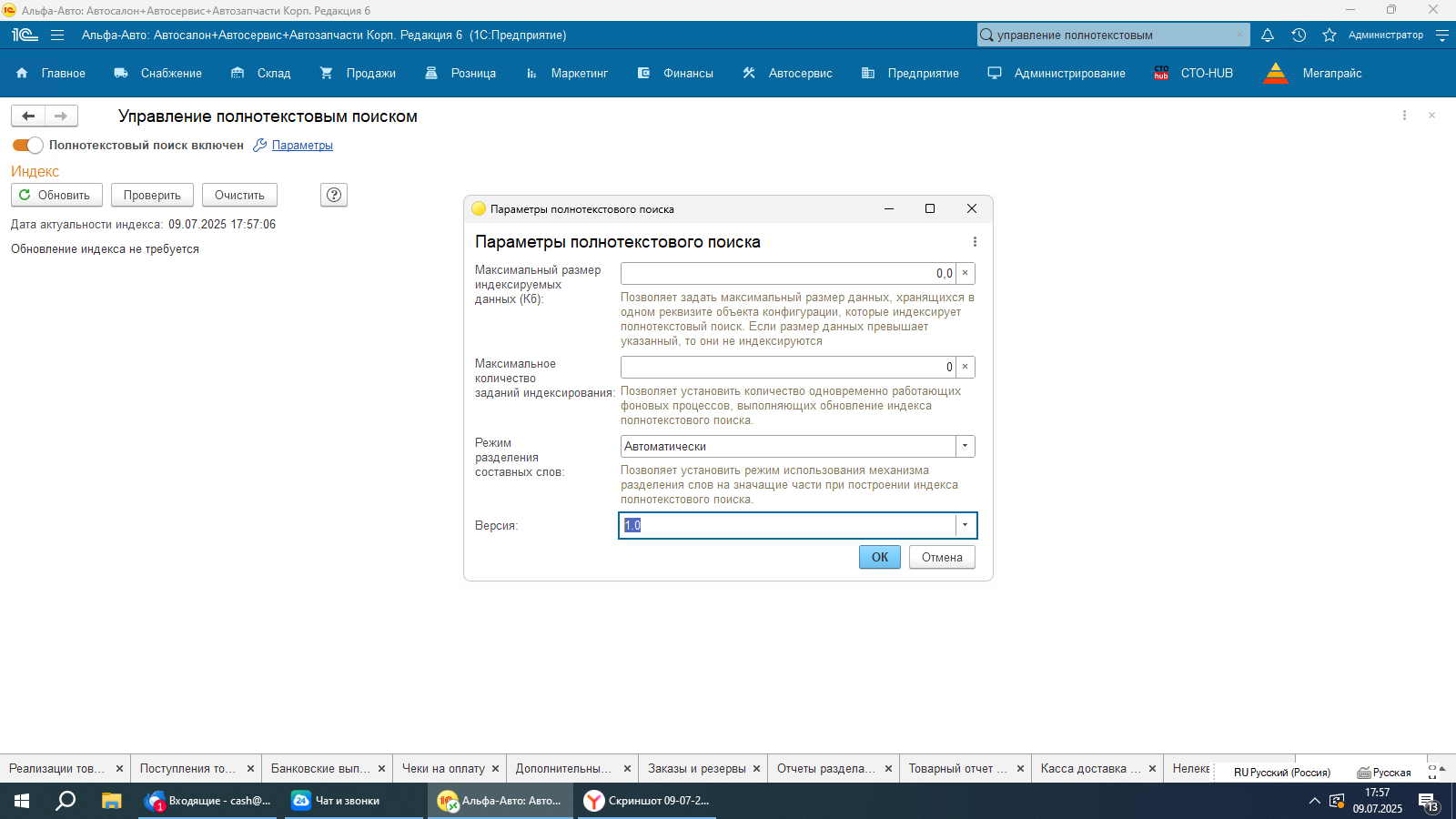Open the Маркетинг section
Image resolution: width=1456 pixels, height=819 pixels.
(566, 73)
